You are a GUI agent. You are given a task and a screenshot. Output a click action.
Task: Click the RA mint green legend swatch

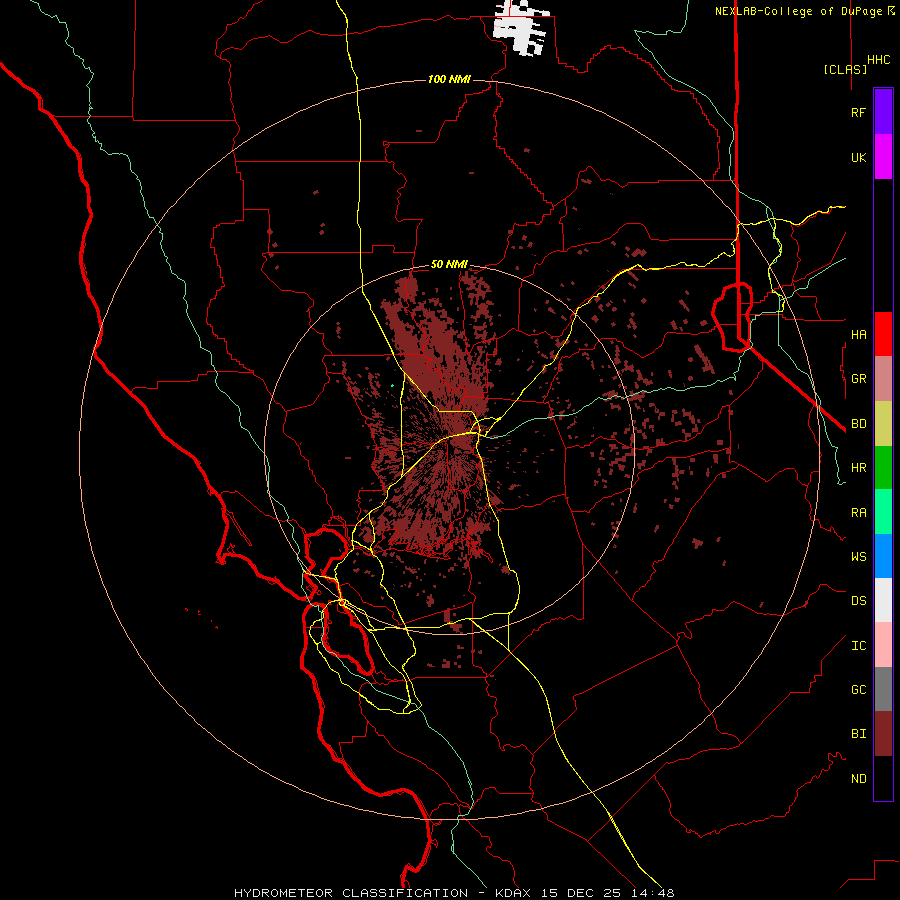[883, 512]
